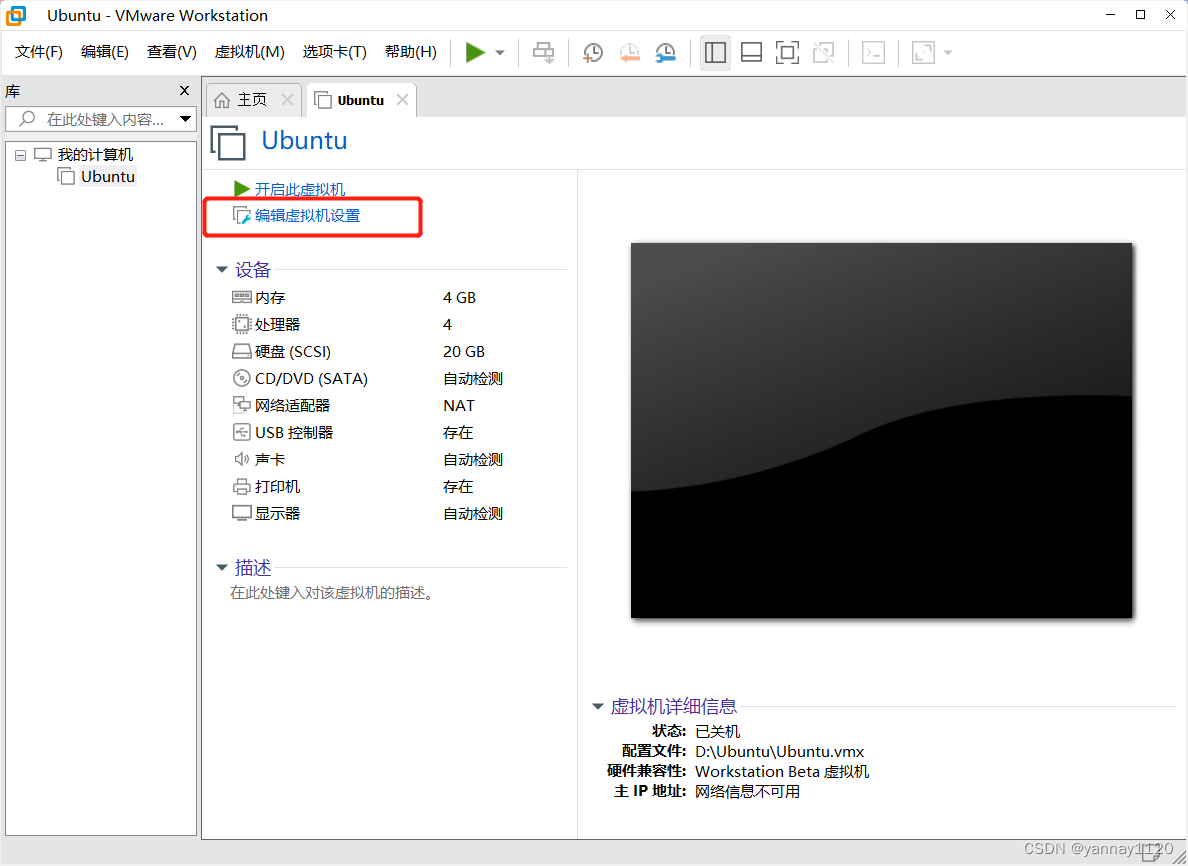Click the large Ubuntu VM title icon
The width and height of the screenshot is (1188, 866).
(x=228, y=142)
